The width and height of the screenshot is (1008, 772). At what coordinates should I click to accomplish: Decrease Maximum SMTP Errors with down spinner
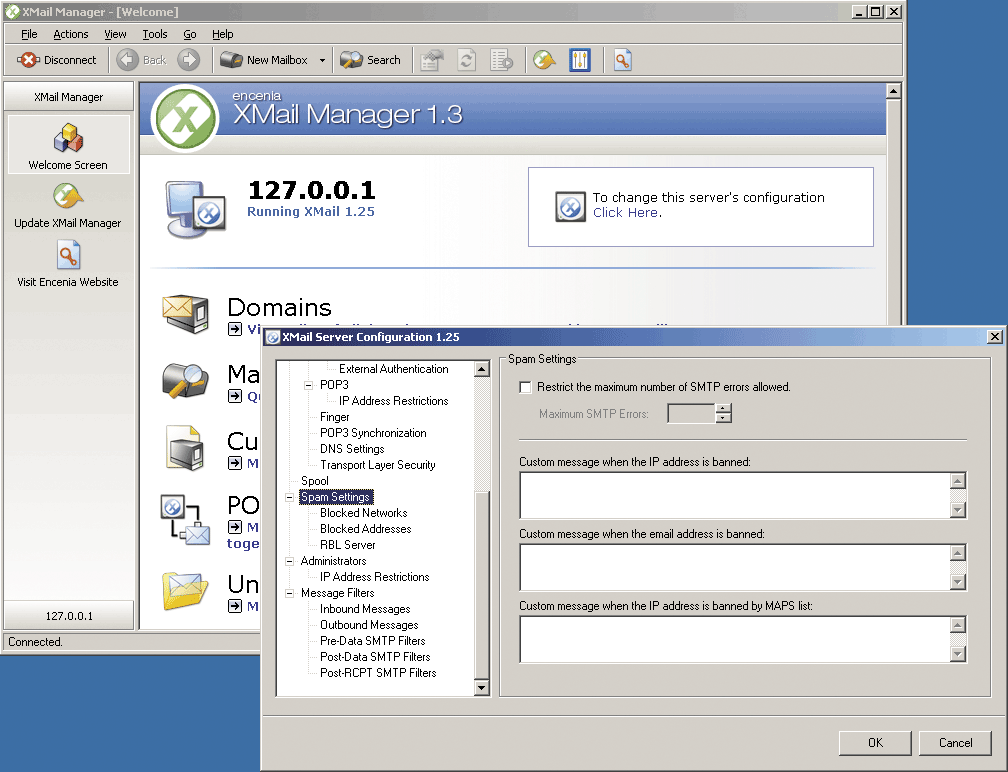(724, 418)
